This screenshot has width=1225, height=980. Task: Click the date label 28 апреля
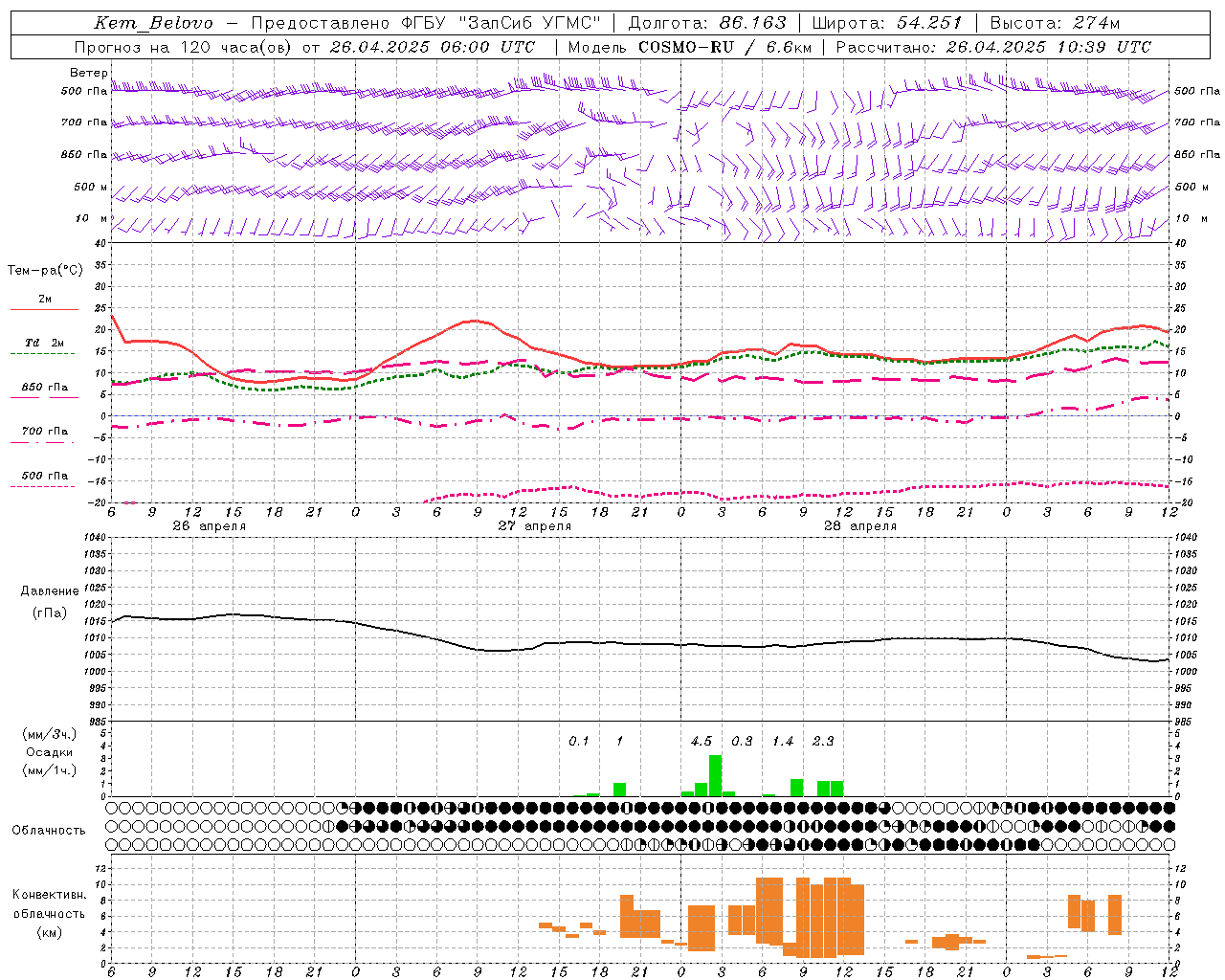coord(860,526)
